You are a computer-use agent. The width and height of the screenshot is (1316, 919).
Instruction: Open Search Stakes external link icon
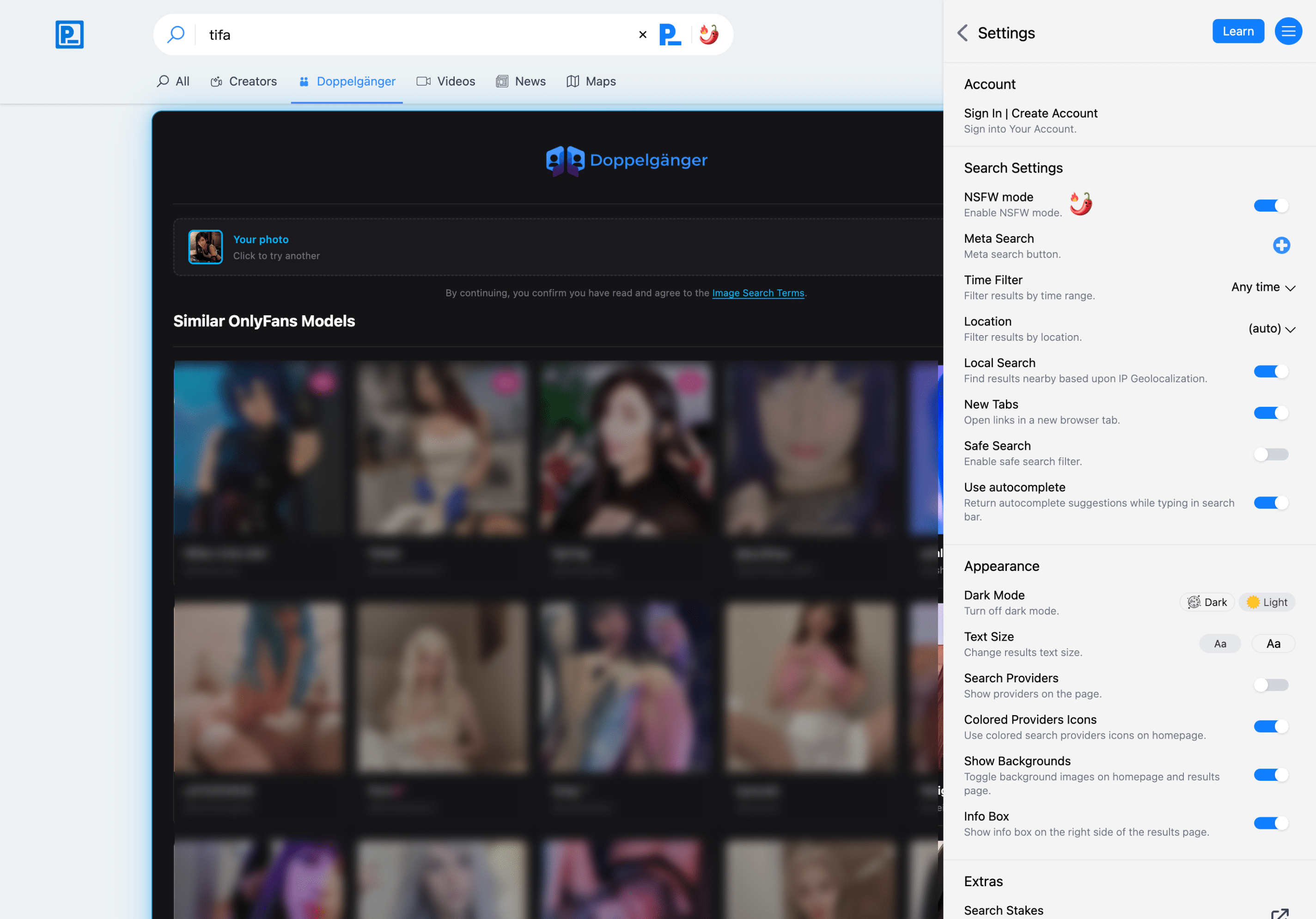(x=1279, y=913)
